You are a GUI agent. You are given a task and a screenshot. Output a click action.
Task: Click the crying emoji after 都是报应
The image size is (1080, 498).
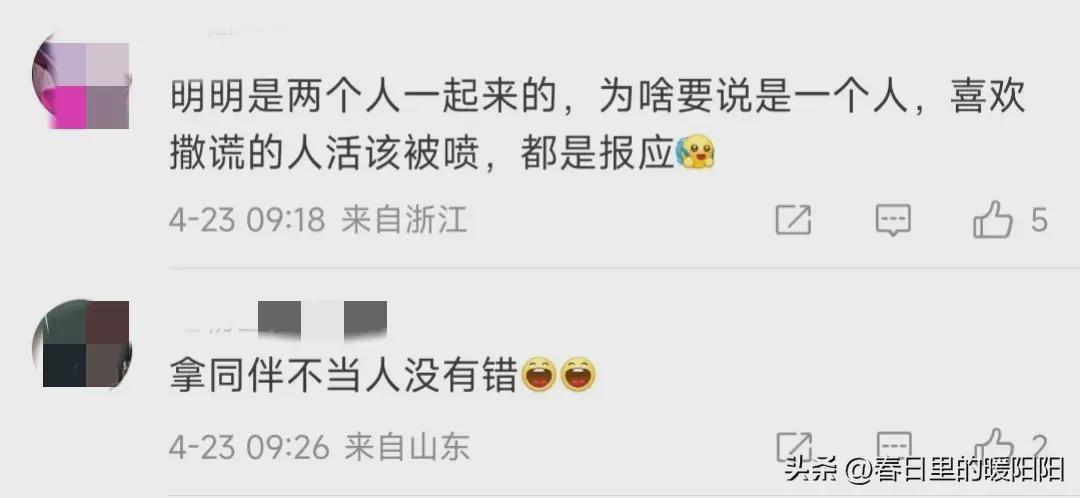[x=695, y=154]
